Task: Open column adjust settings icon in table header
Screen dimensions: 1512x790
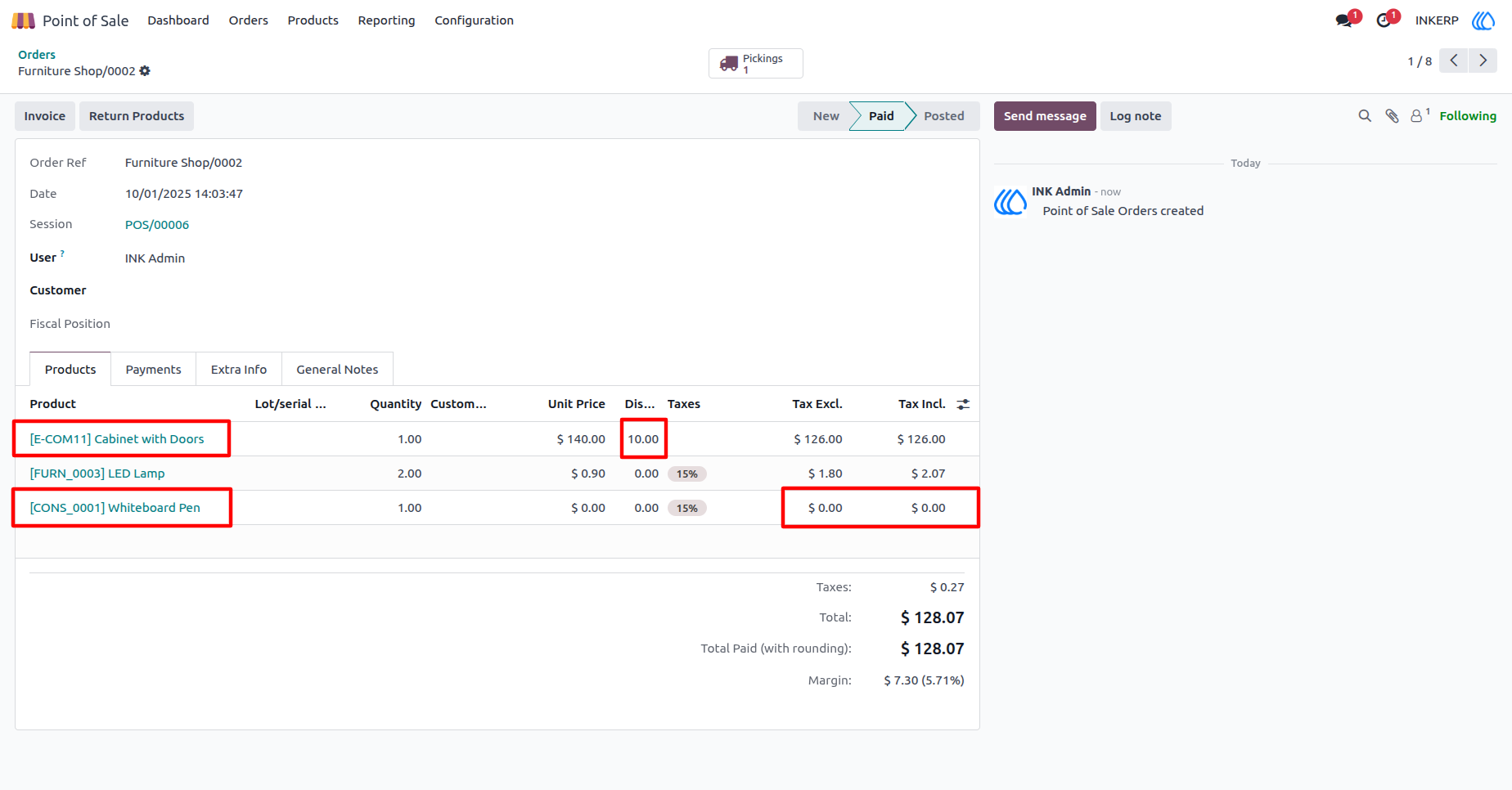Action: point(963,404)
